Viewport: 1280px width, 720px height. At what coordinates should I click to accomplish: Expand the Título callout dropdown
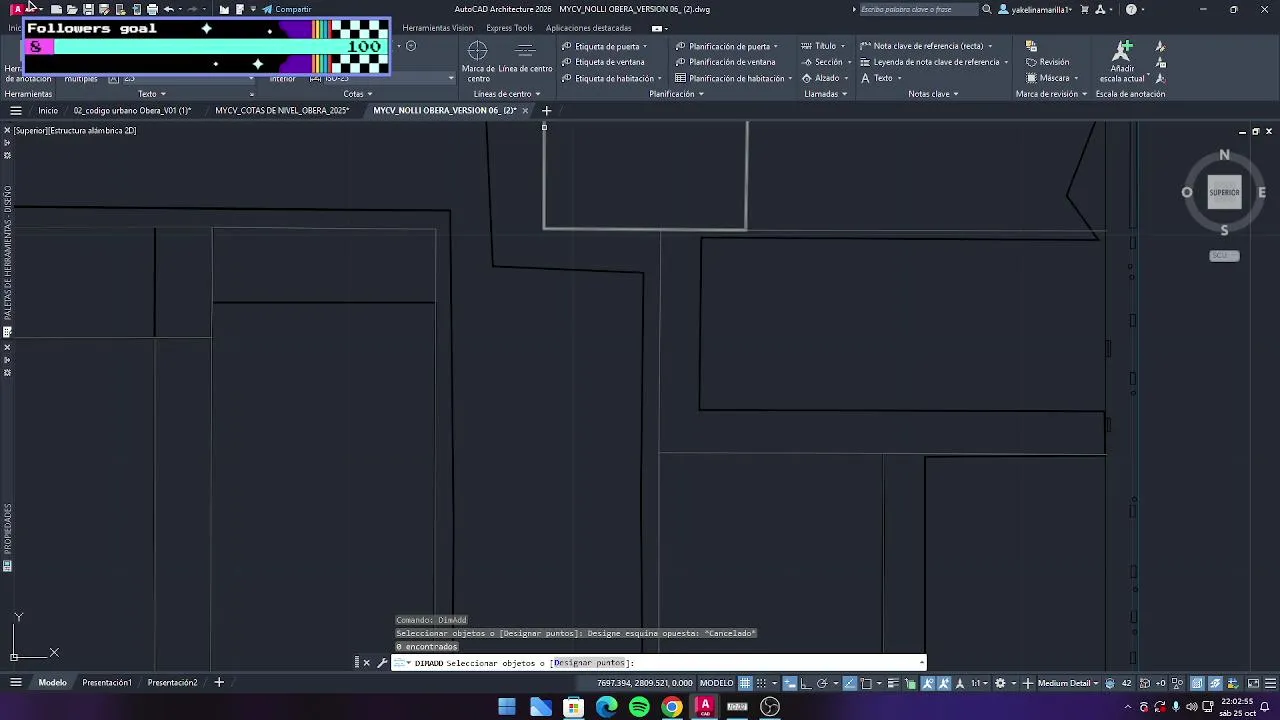[x=843, y=46]
